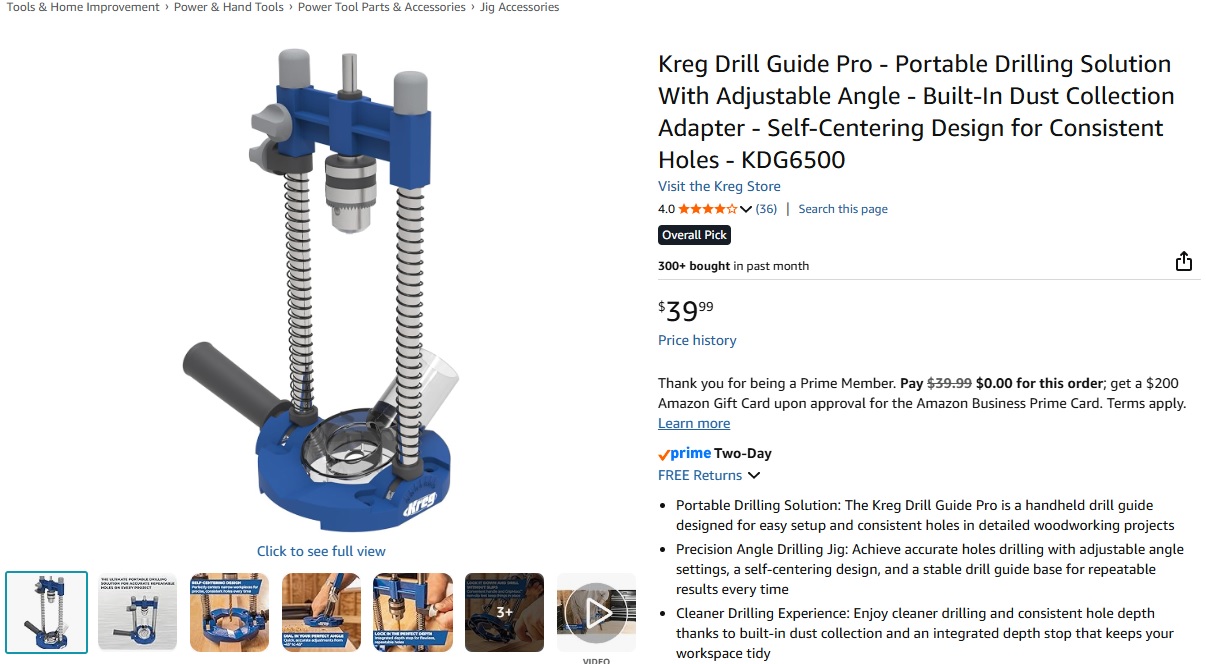
Task: Click the star rating icons
Action: click(x=708, y=209)
